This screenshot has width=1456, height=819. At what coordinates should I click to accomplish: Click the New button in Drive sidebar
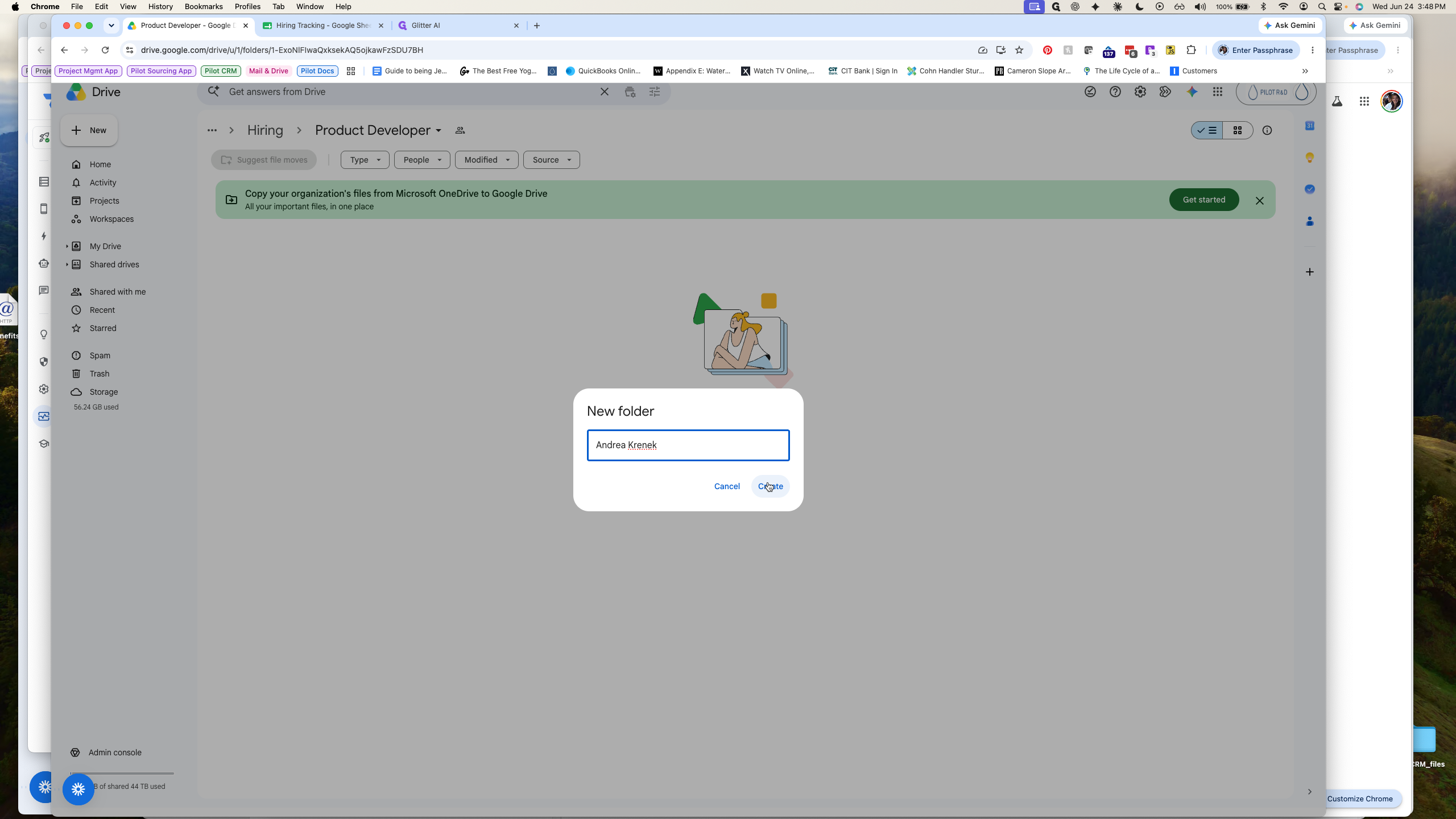point(89,130)
